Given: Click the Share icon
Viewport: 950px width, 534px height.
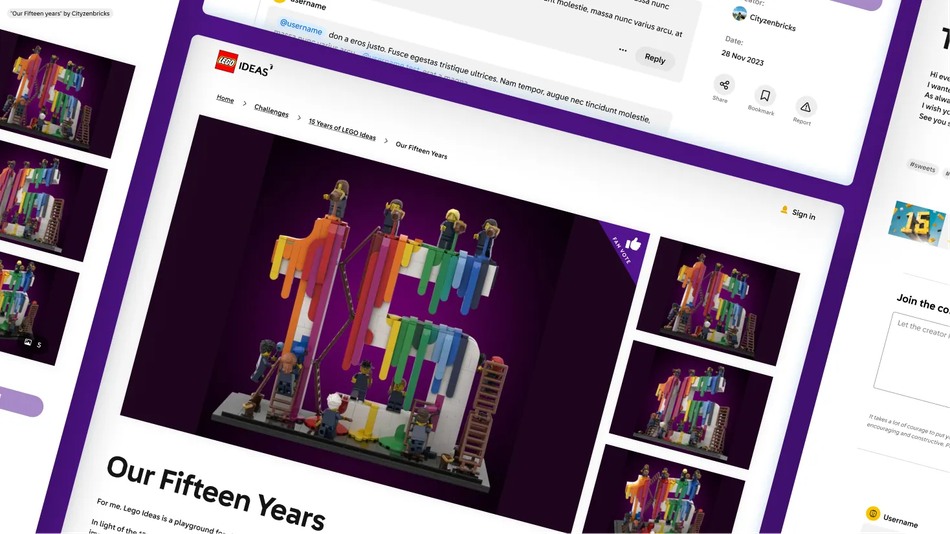Looking at the screenshot, I should (724, 85).
